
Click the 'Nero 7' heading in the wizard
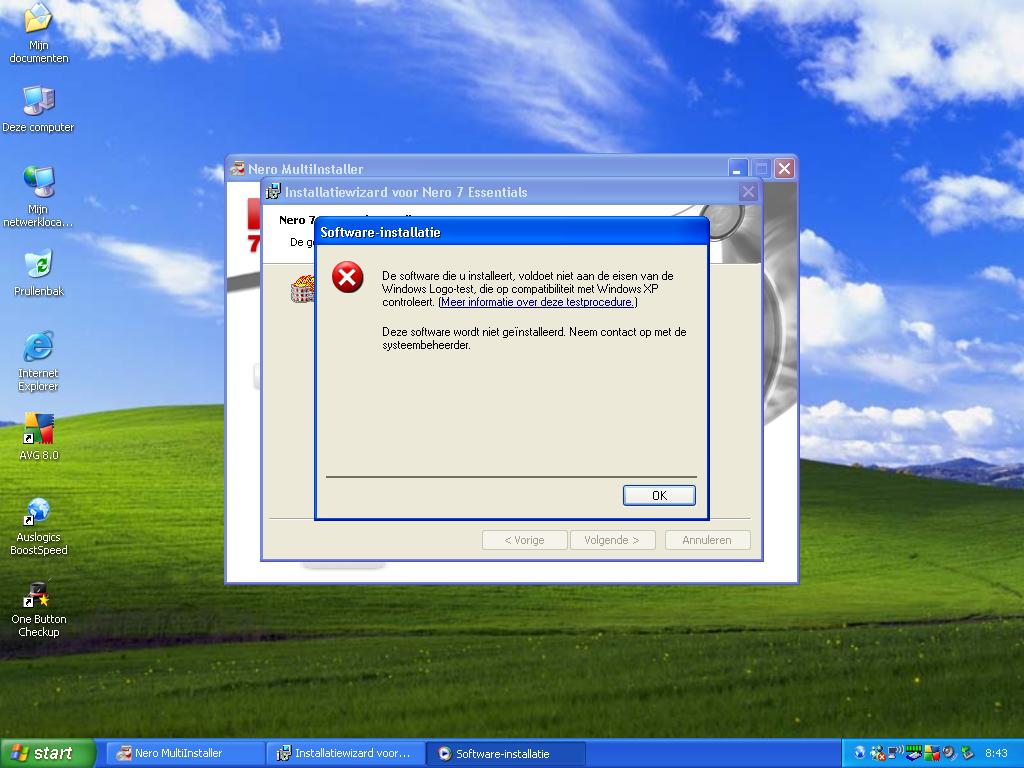click(297, 220)
